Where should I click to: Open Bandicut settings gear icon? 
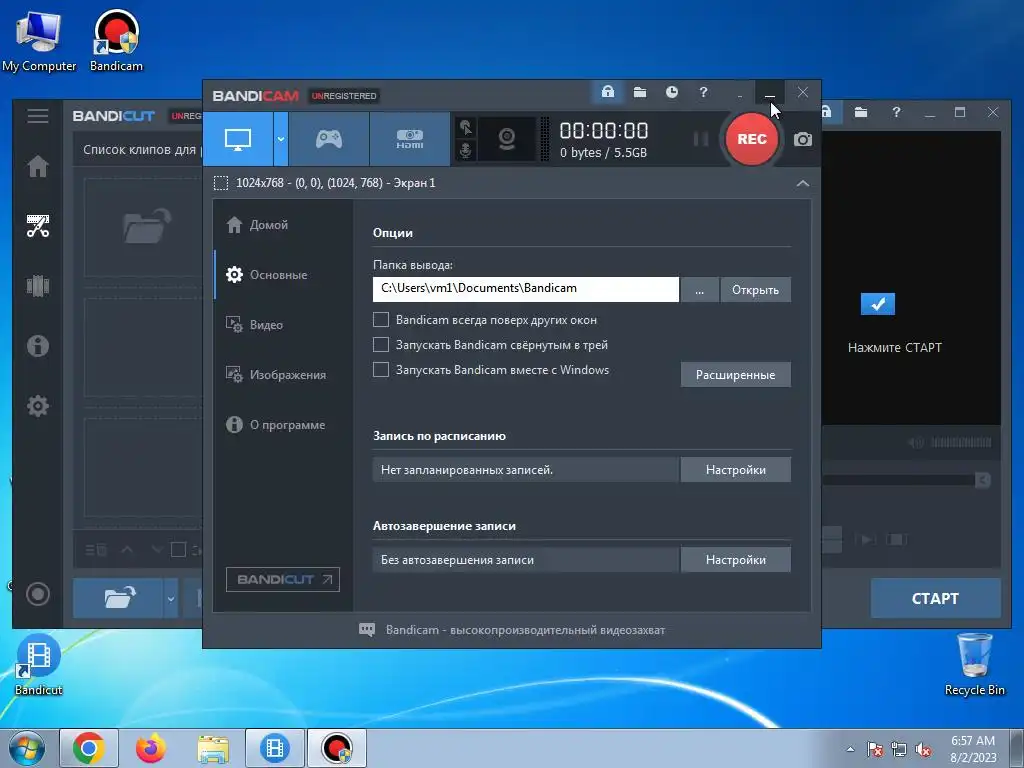coord(38,406)
